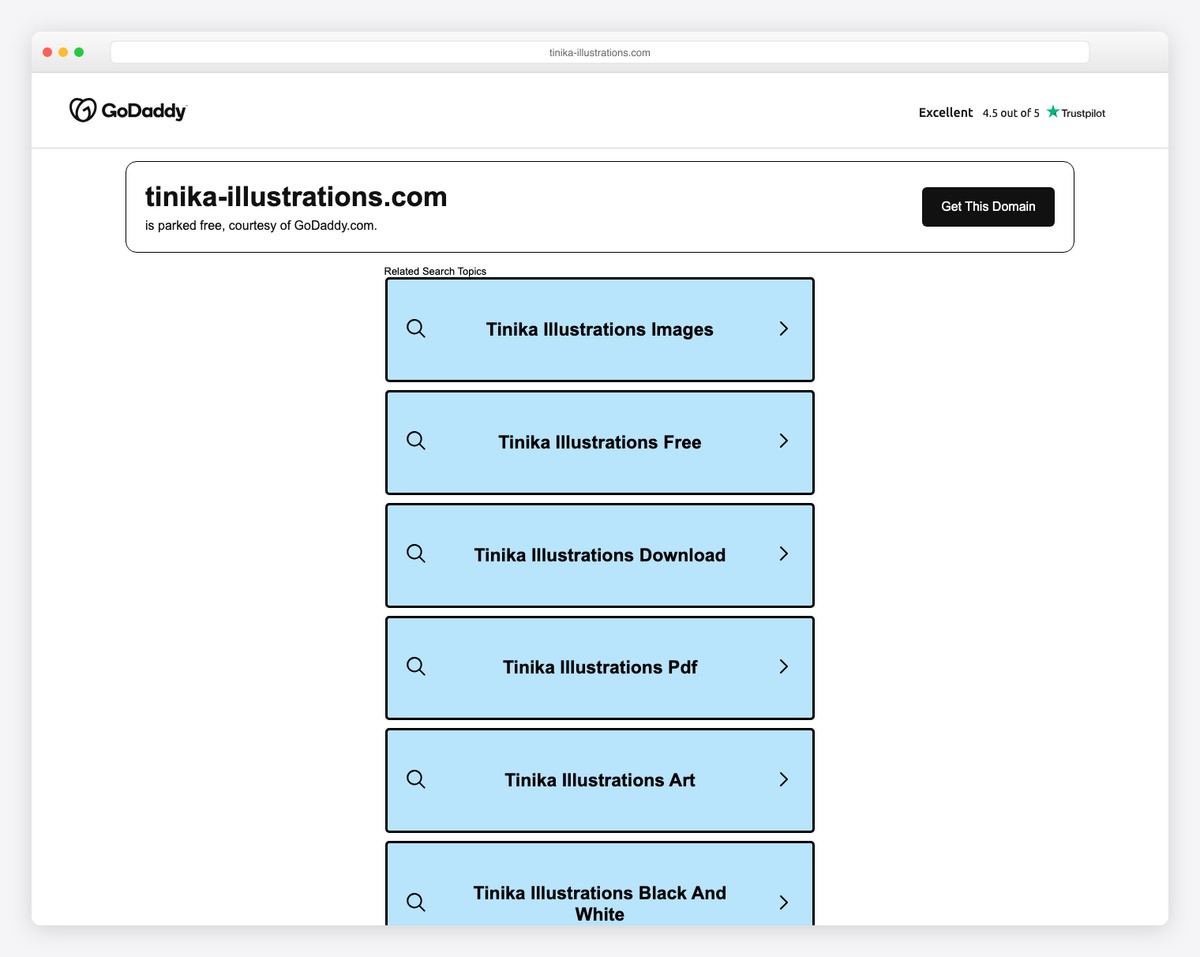The image size is (1200, 957).
Task: Select the magnifier icon on Tinika Illustrations Art
Action: pyautogui.click(x=416, y=780)
